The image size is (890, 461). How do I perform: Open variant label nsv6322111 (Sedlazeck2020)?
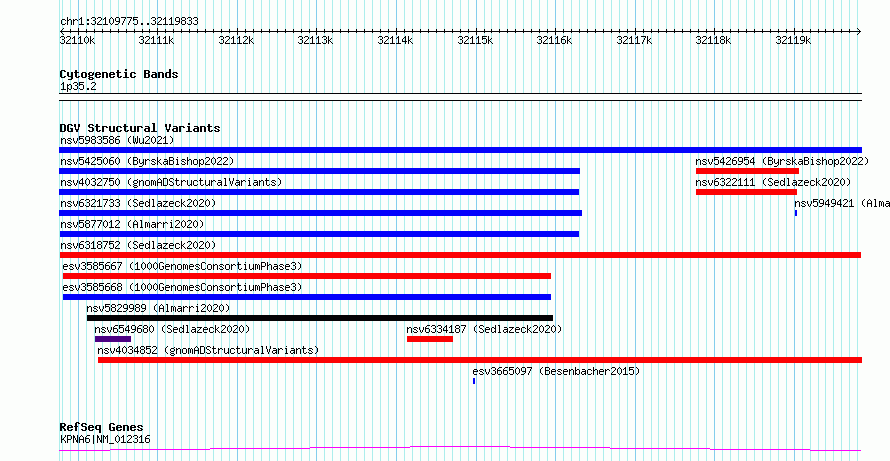tap(773, 182)
